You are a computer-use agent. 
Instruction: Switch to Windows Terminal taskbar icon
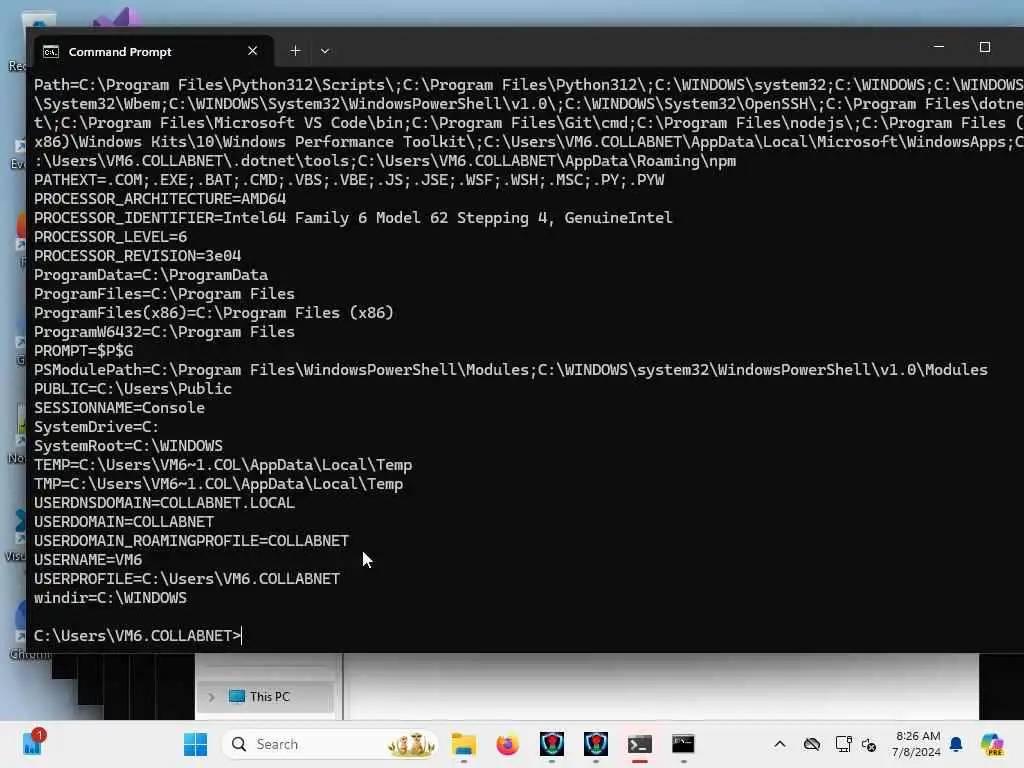point(639,744)
